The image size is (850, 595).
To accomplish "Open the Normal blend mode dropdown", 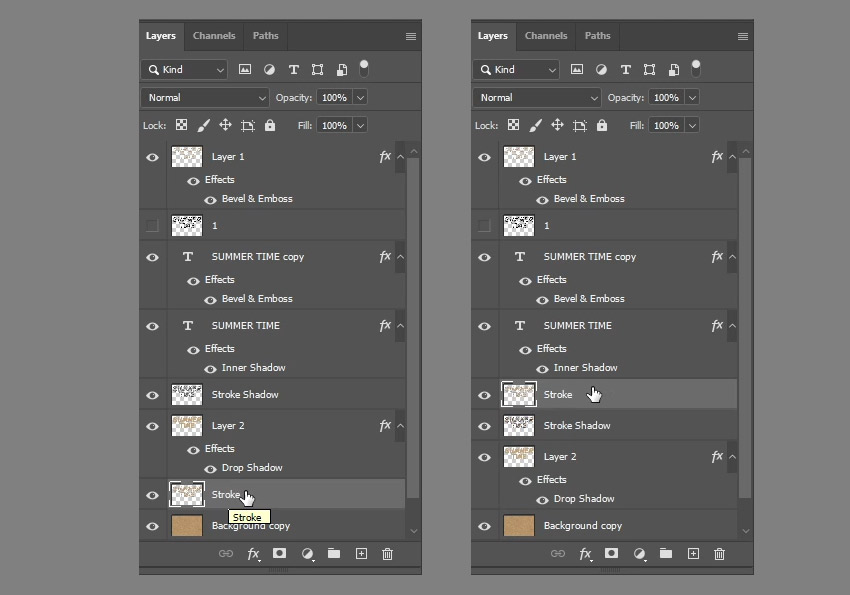I will click(x=204, y=97).
